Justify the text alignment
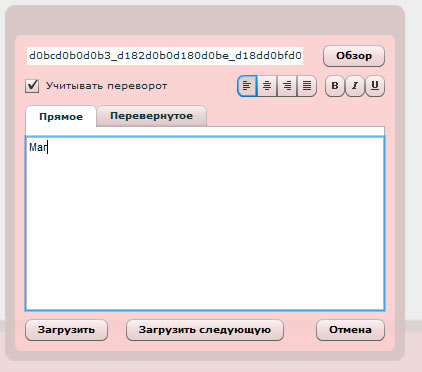The height and width of the screenshot is (372, 422). [307, 86]
